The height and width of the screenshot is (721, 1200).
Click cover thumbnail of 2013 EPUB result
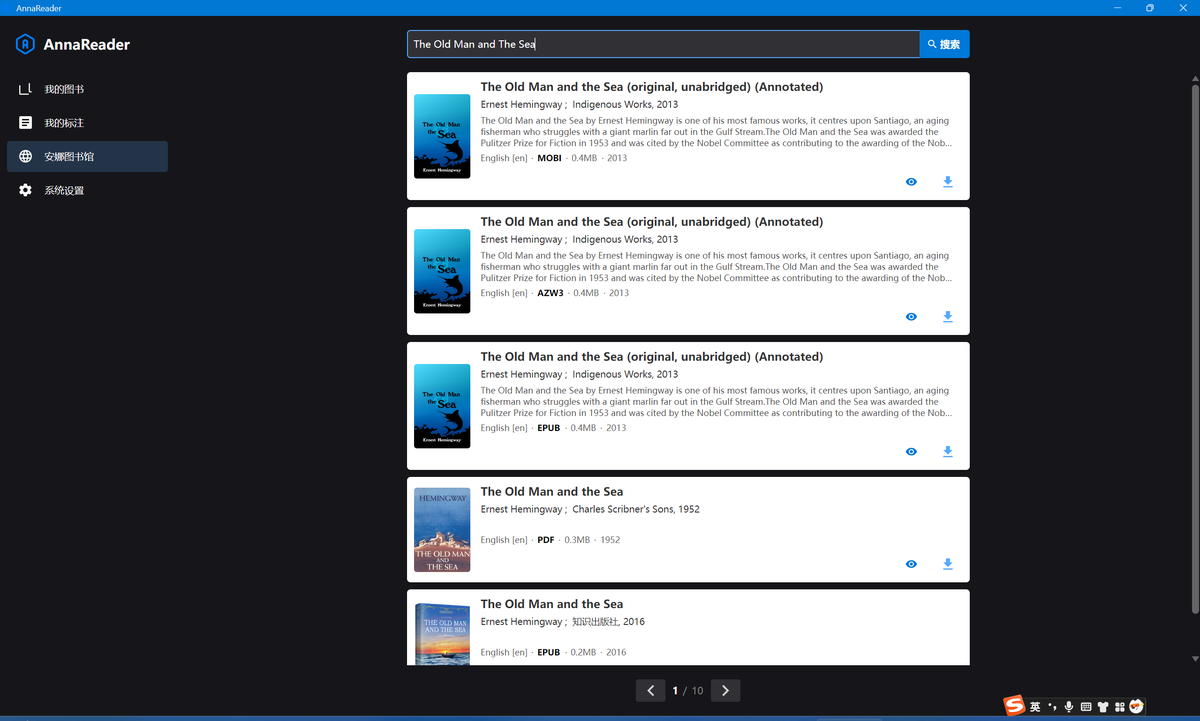[x=442, y=406]
